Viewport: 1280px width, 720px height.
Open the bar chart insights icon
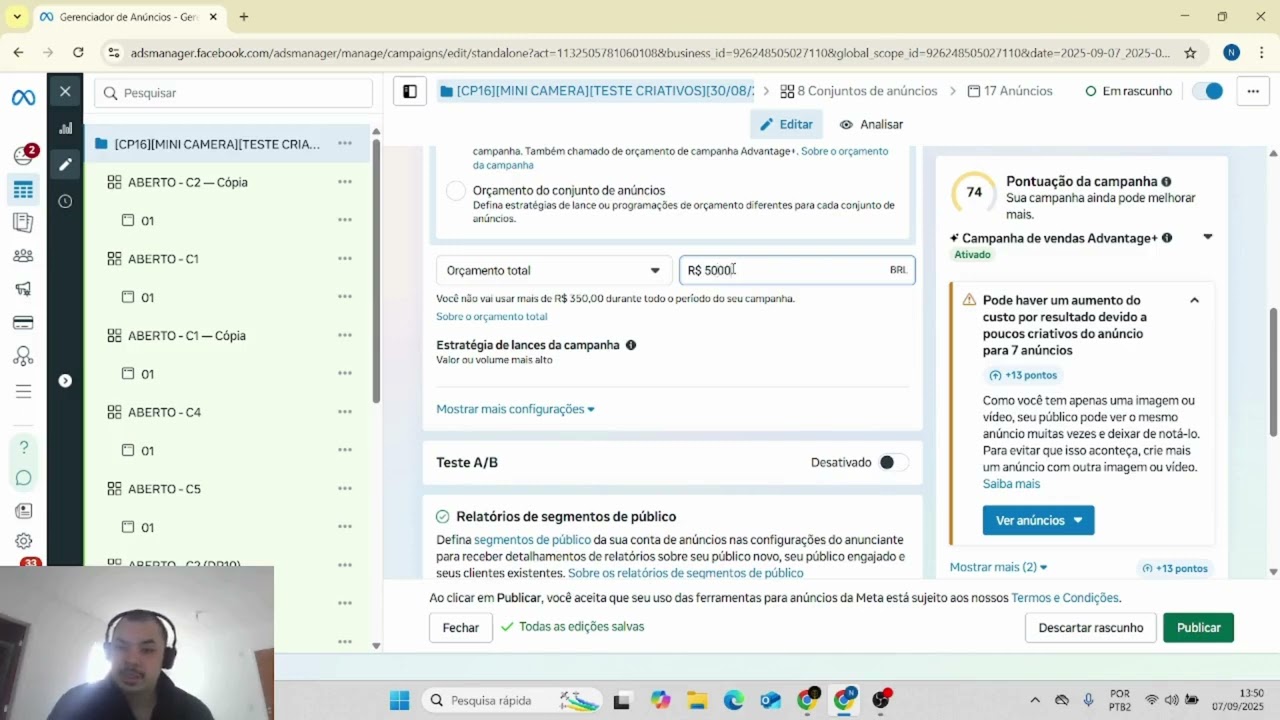65,128
